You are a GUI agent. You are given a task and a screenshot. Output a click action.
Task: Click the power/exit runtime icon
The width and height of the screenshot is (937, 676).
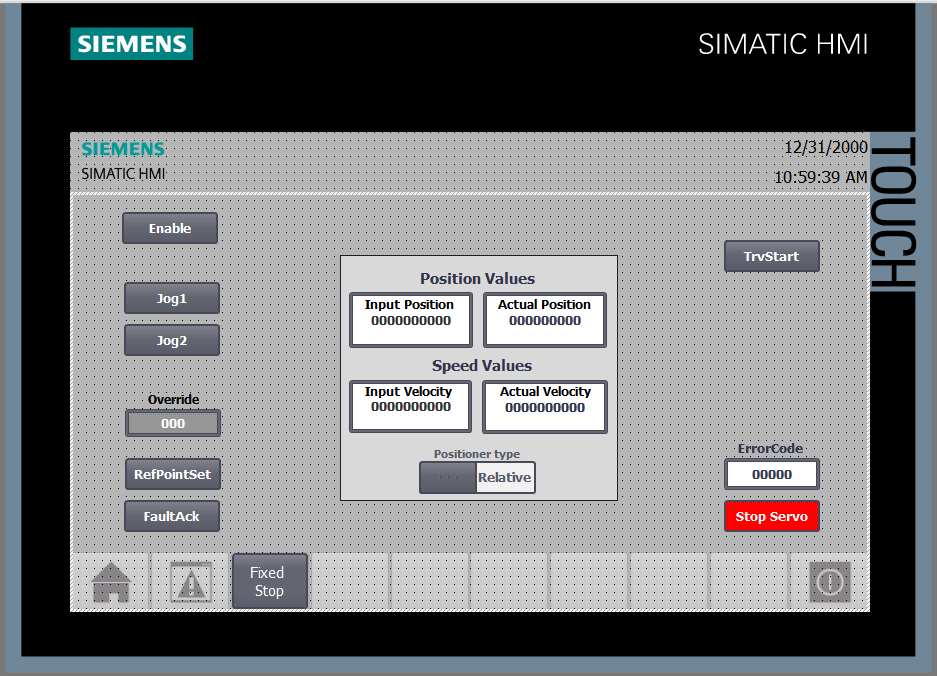(830, 582)
